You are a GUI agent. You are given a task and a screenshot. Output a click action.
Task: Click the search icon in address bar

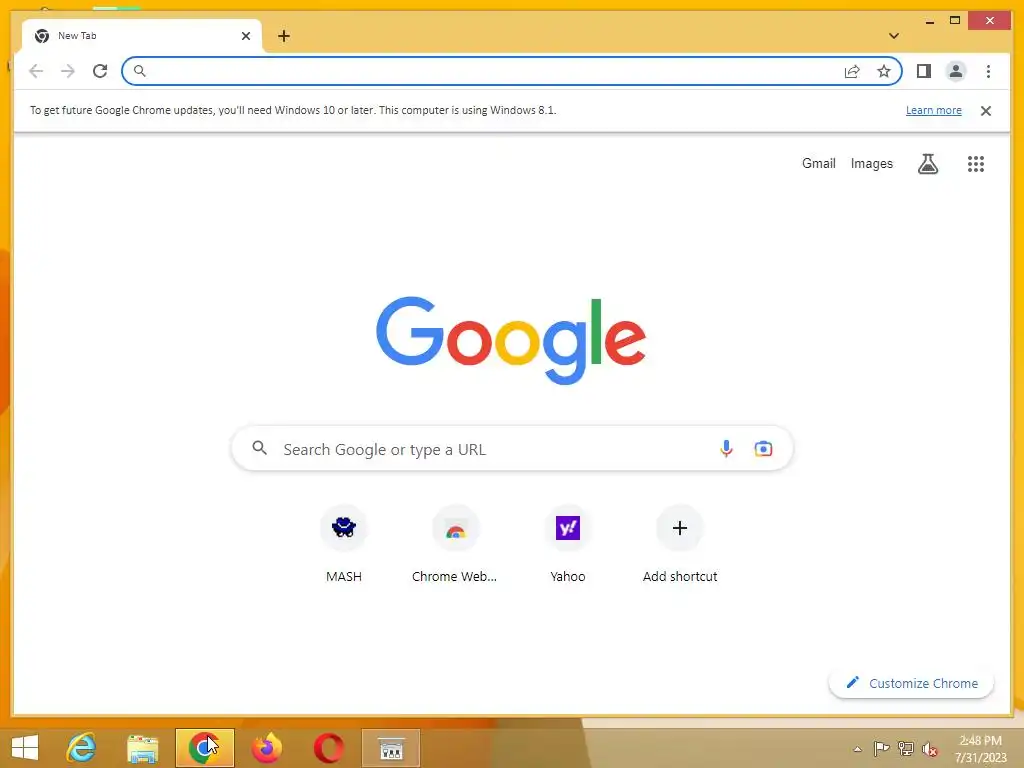[139, 71]
